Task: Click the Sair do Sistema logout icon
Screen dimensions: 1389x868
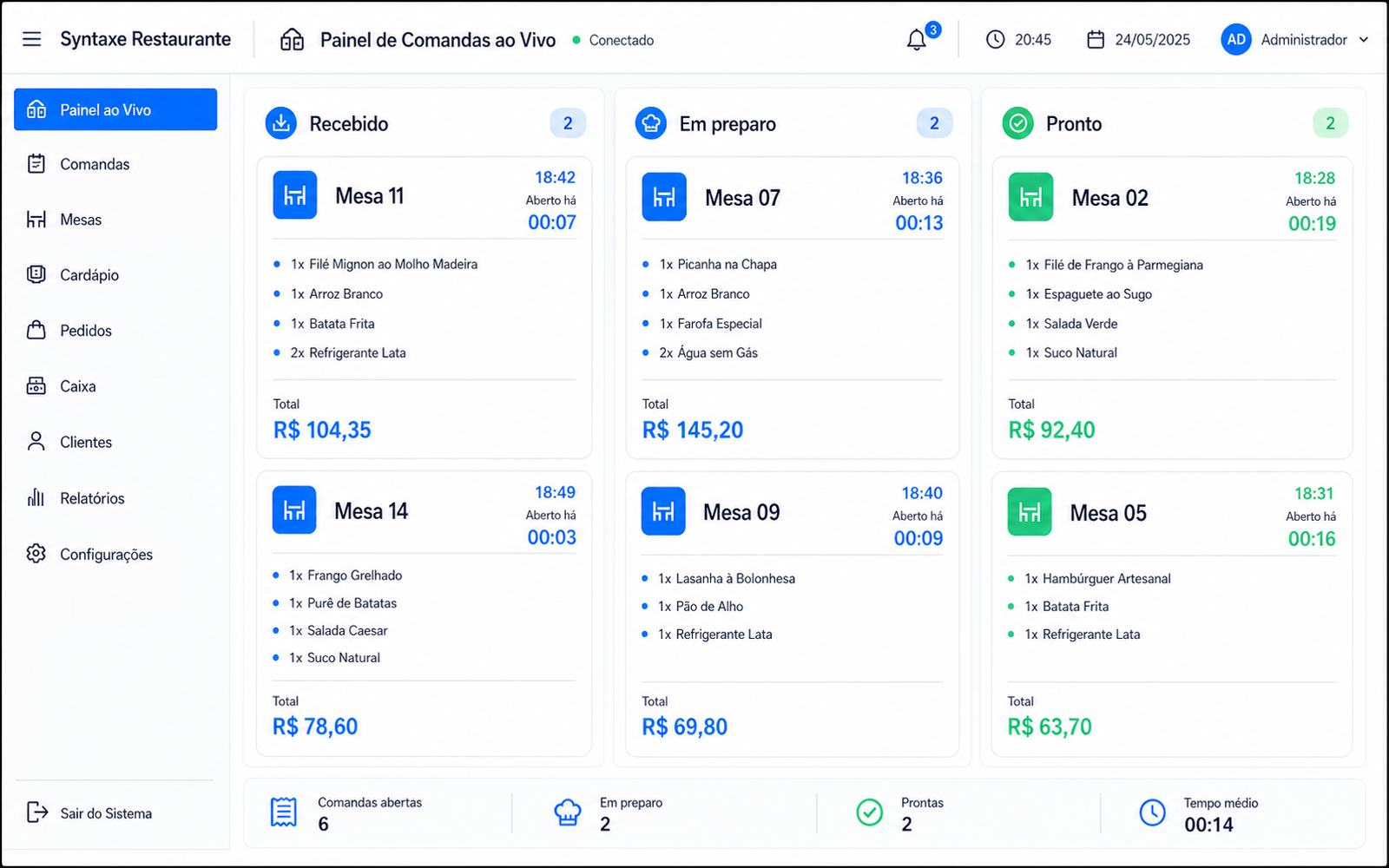Action: coord(36,812)
